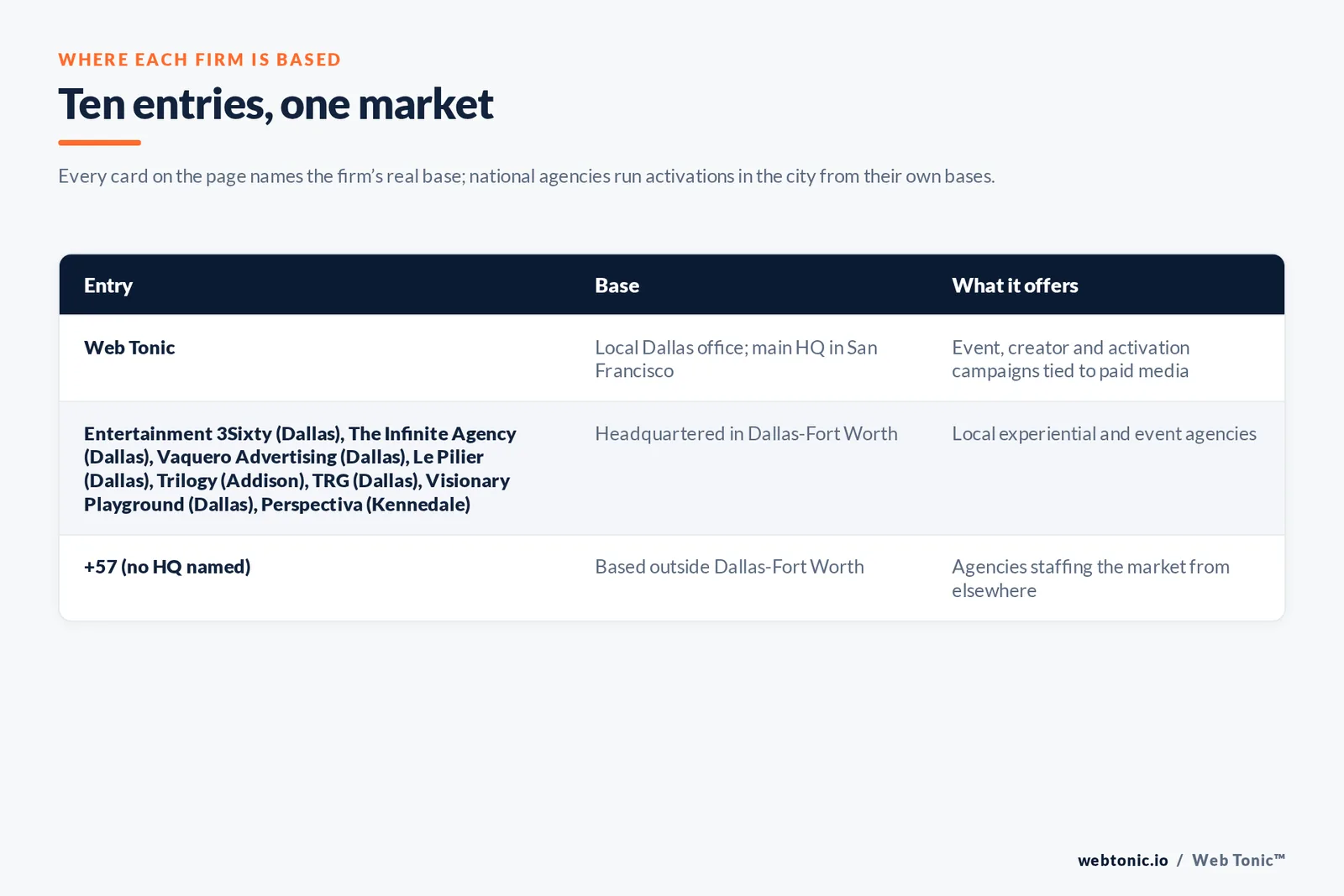Viewport: 1344px width, 896px height.
Task: Click 'Local Dallas office; main HQ in San Francisco'
Action: [736, 359]
